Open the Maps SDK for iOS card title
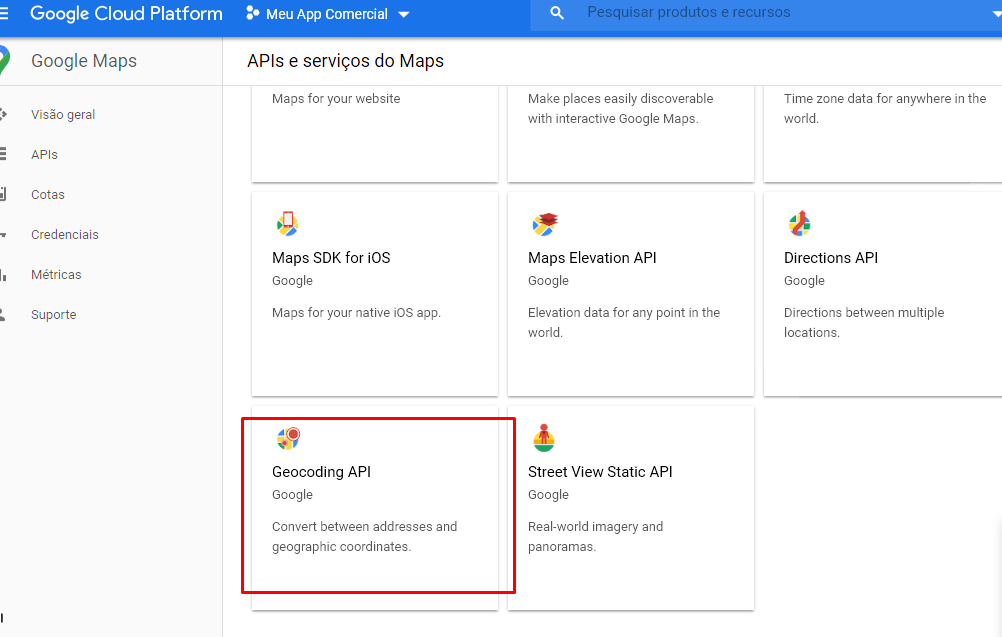The height and width of the screenshot is (637, 1002). (x=331, y=257)
